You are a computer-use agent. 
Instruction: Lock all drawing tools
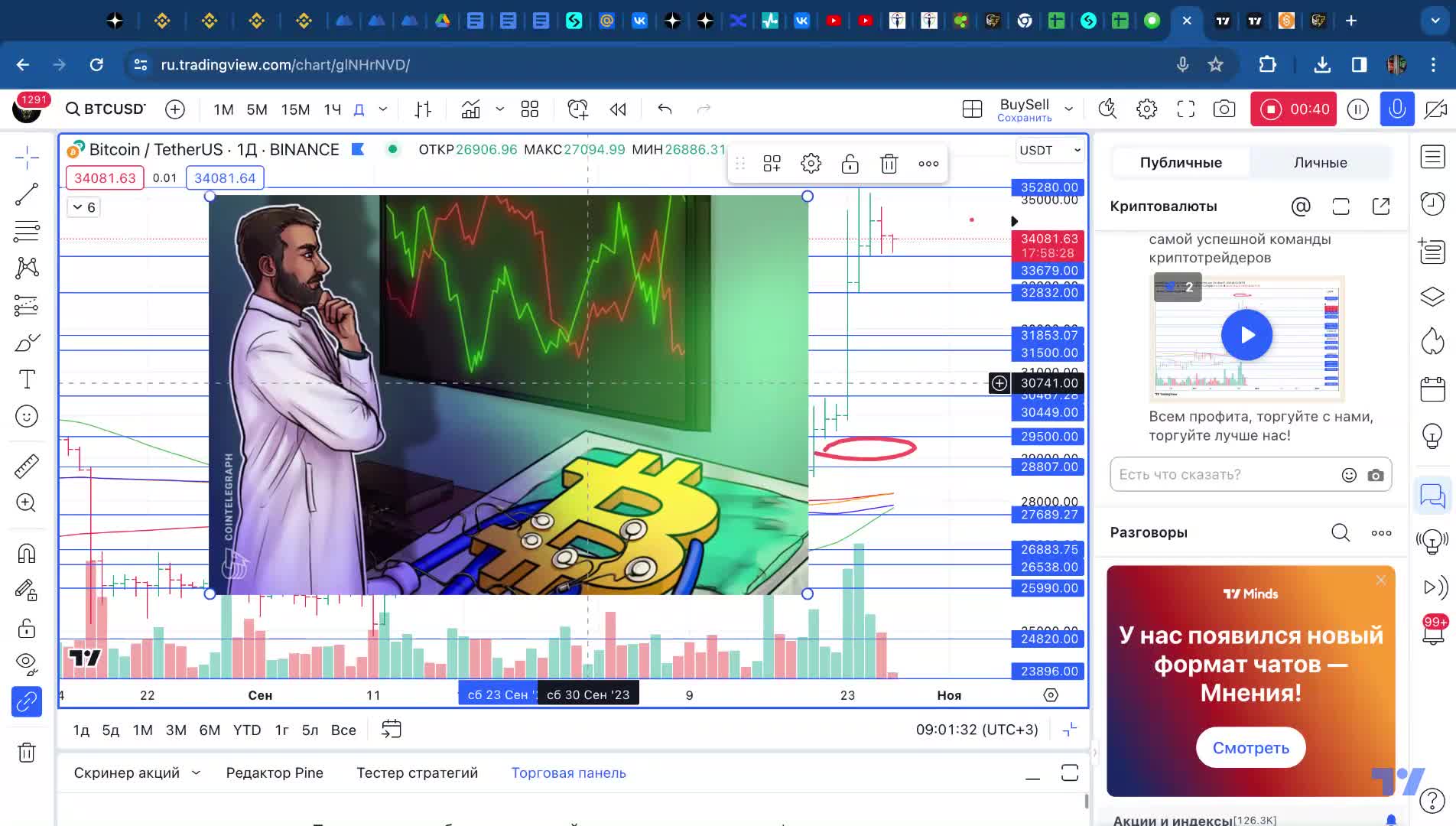(x=27, y=628)
